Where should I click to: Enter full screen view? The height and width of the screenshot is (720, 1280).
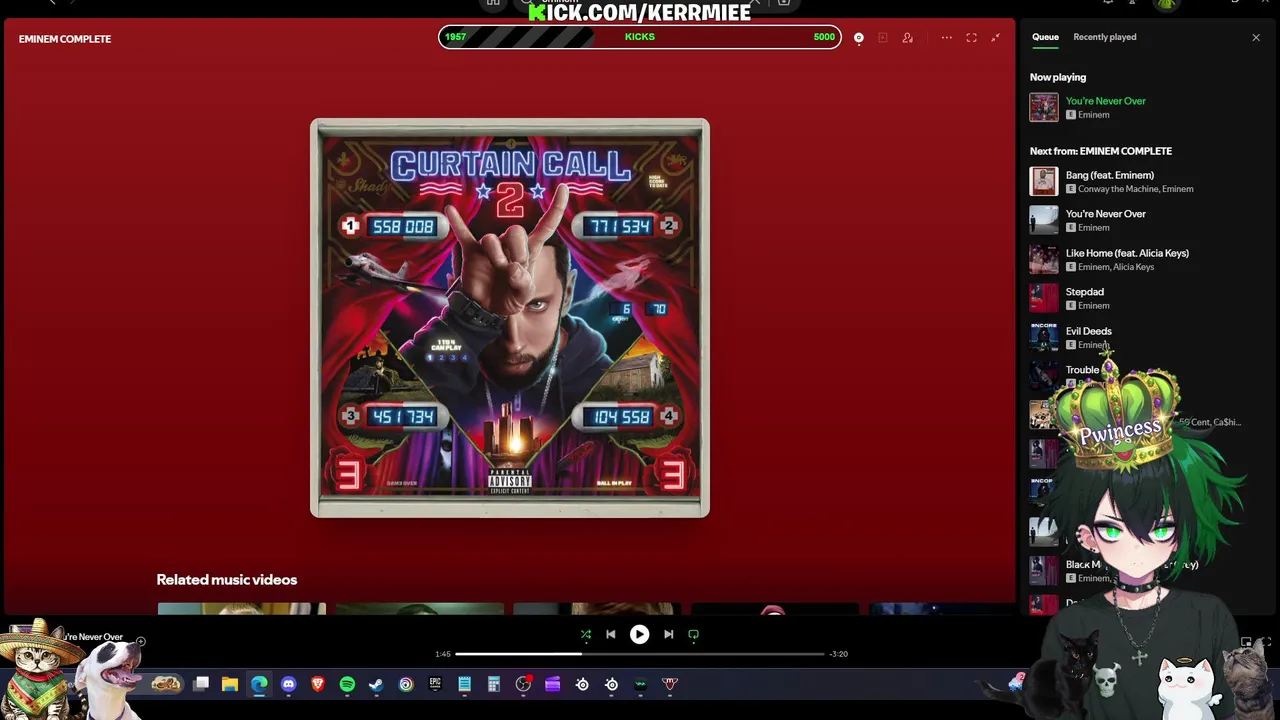(x=971, y=38)
